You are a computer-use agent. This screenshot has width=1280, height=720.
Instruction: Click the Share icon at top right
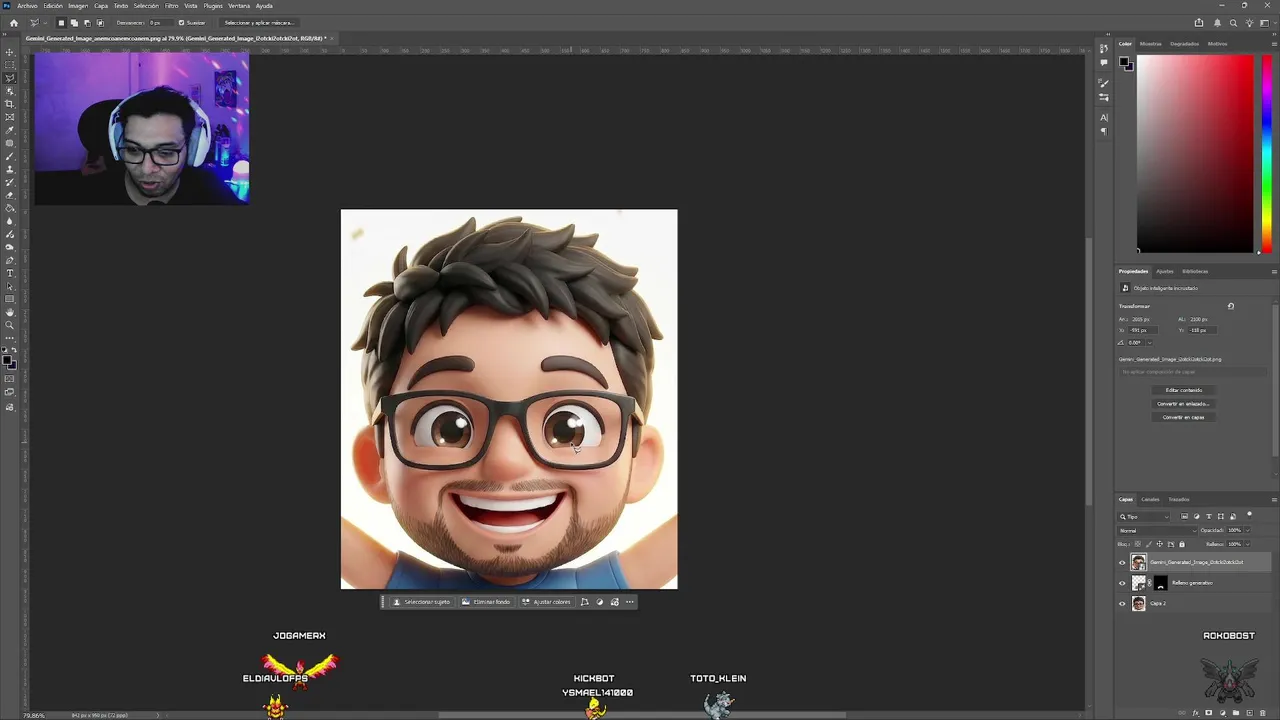1199,23
